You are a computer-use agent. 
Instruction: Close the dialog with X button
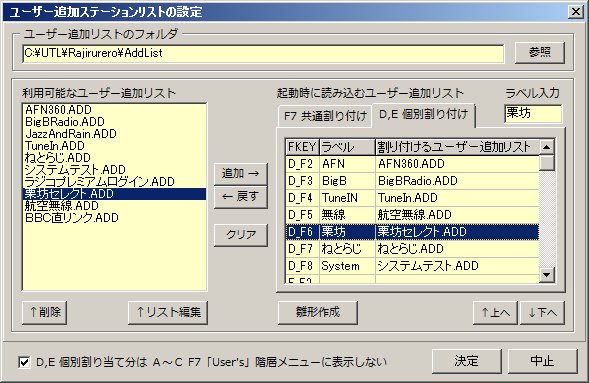click(x=576, y=12)
